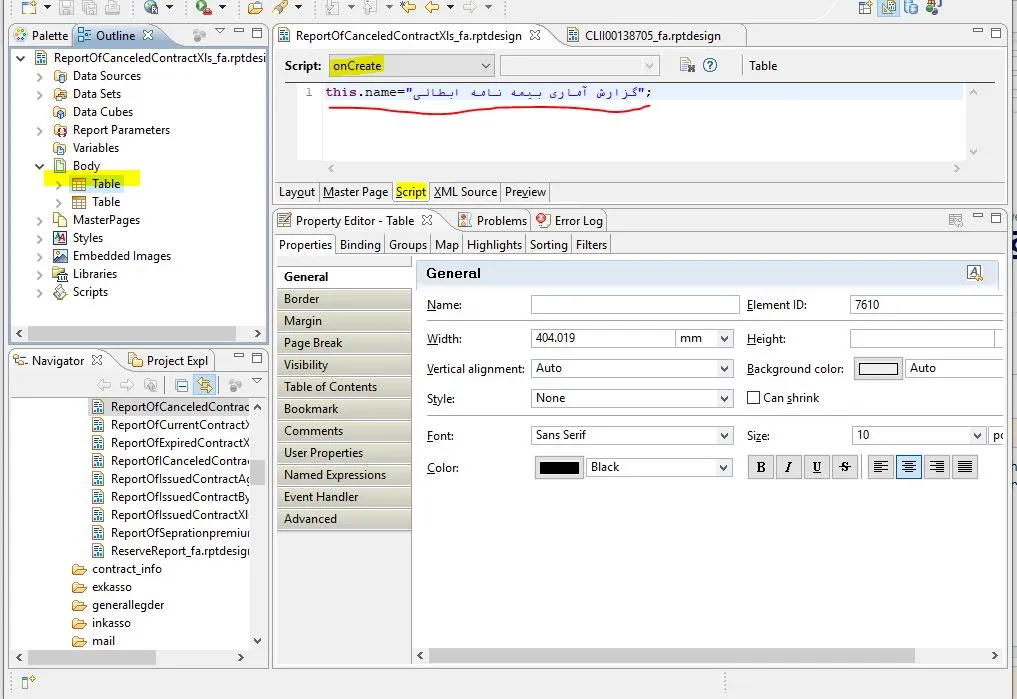Apply underline formatting button
Screen dimensions: 1017x699
[817, 467]
